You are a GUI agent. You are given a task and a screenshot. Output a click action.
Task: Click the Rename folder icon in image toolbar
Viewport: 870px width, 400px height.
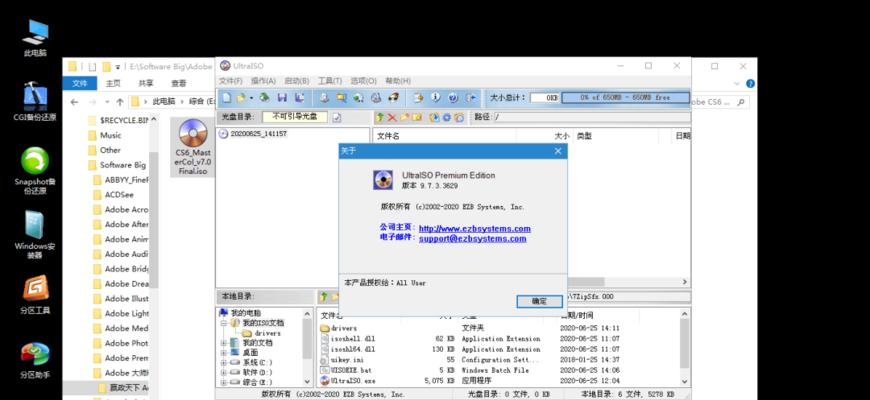pyautogui.click(x=417, y=117)
